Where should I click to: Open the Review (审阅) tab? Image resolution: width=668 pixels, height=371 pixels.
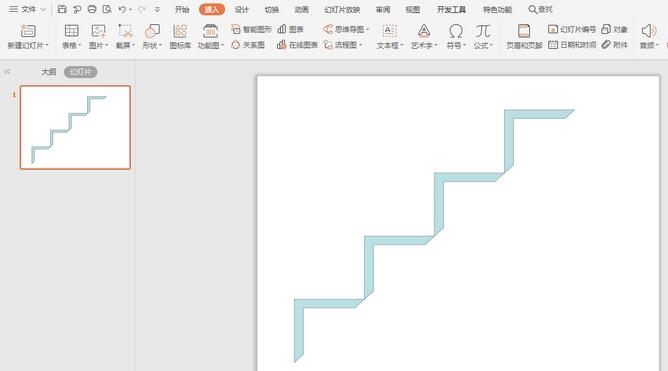[383, 9]
